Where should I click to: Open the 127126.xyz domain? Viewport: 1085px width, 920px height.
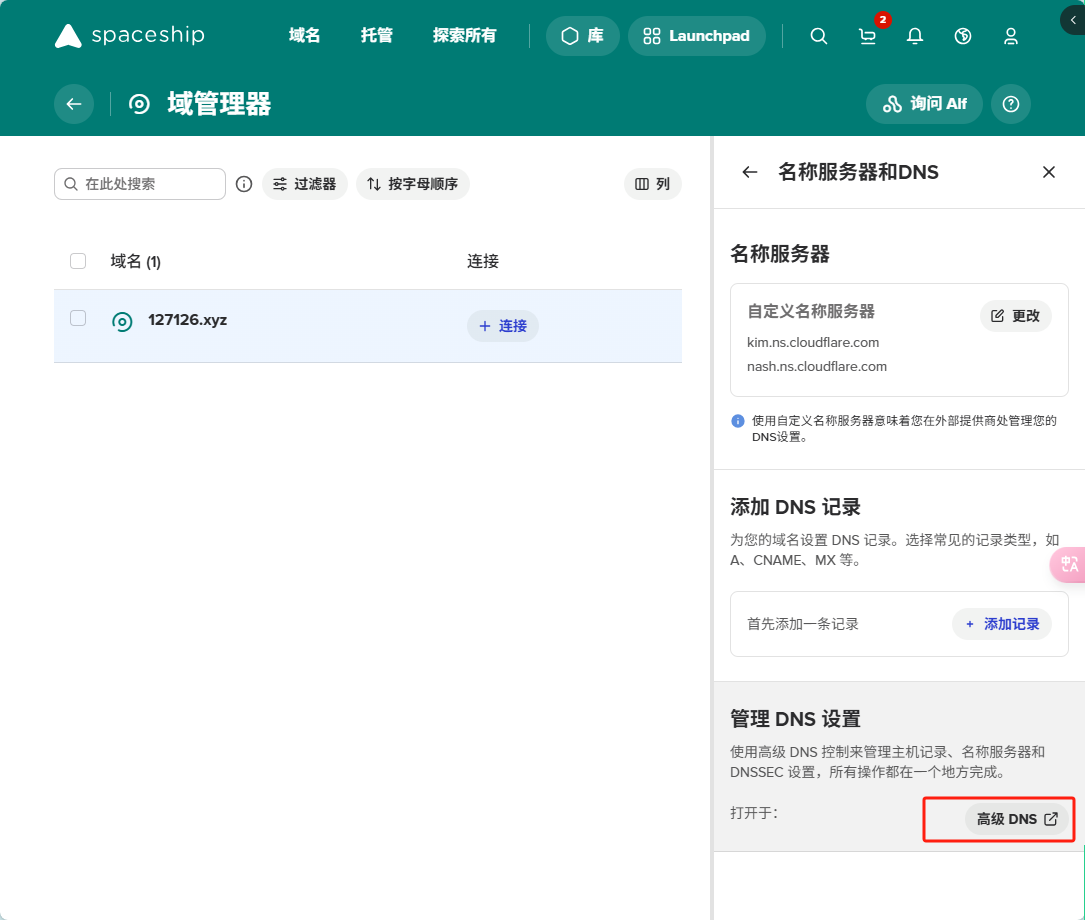point(188,320)
